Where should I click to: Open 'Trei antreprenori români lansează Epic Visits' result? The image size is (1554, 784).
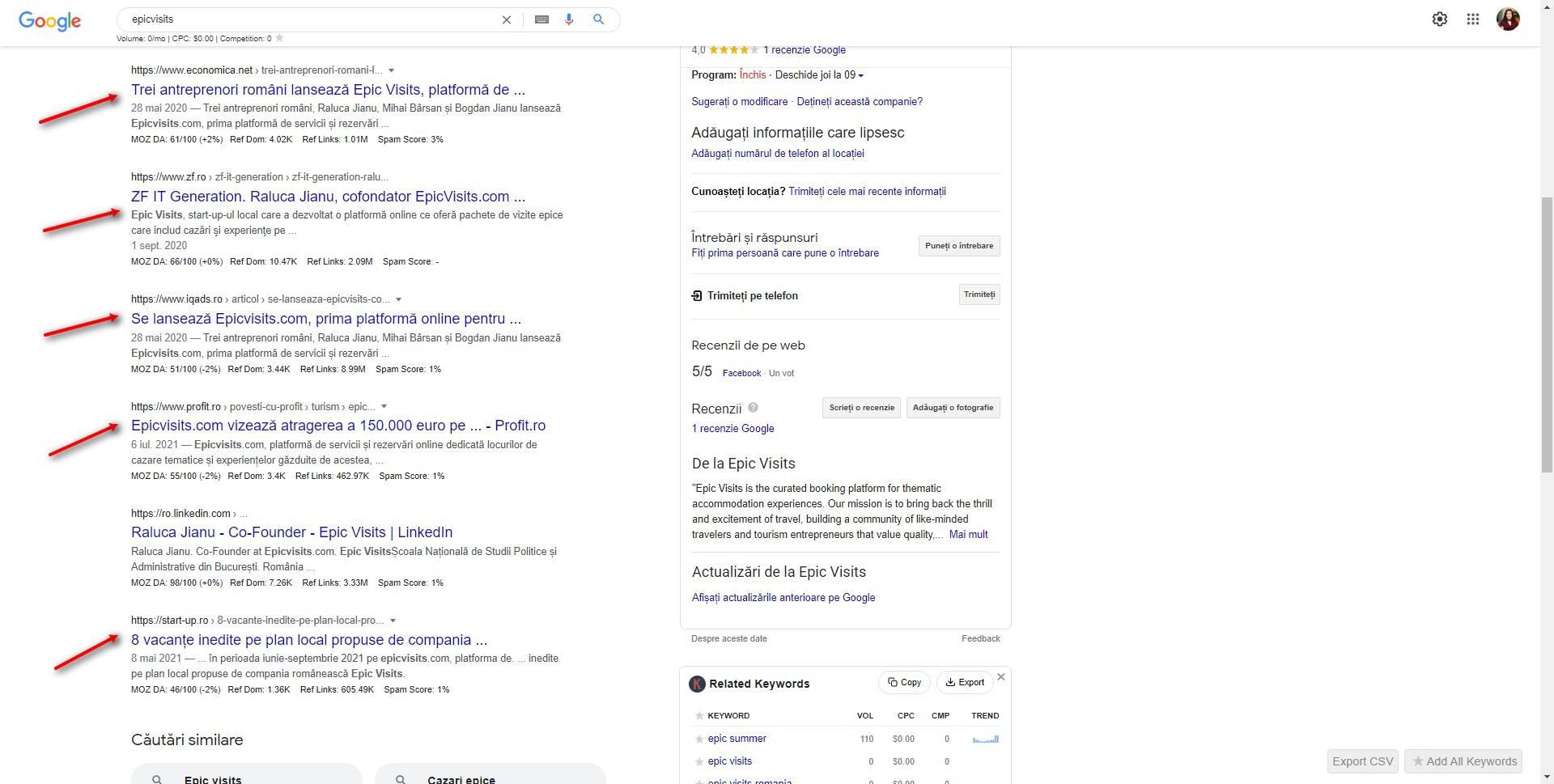coord(328,90)
